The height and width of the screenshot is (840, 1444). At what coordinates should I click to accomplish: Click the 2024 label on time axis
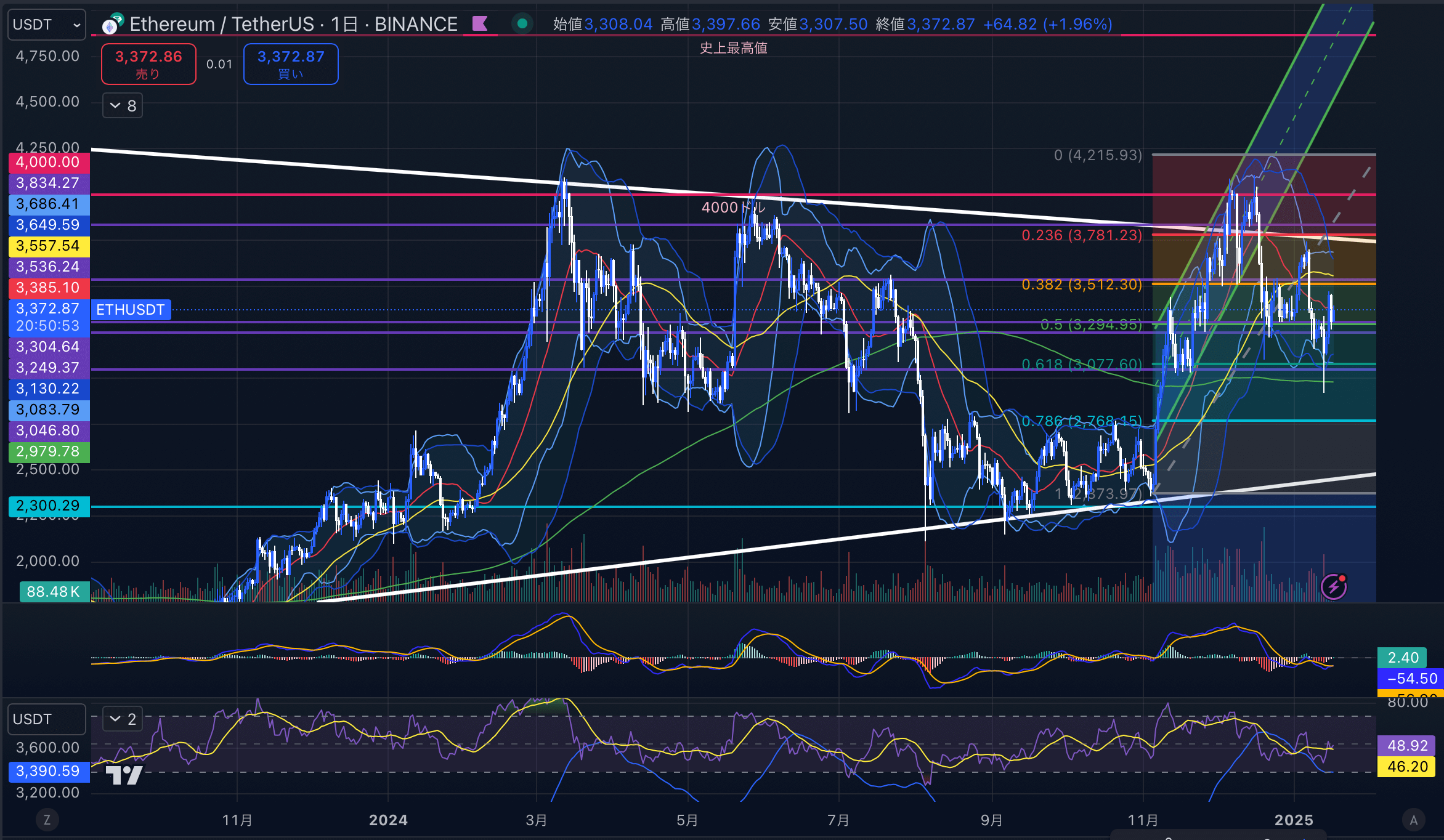(388, 820)
